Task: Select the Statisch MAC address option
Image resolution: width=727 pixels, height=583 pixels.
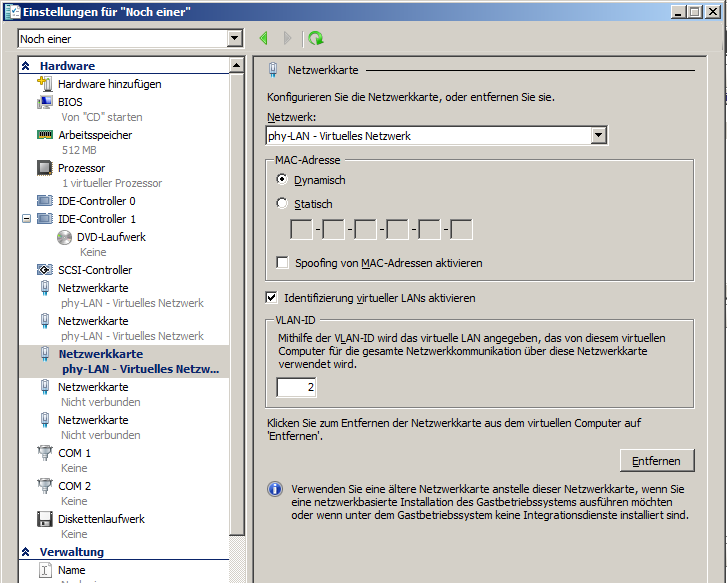Action: pos(281,203)
